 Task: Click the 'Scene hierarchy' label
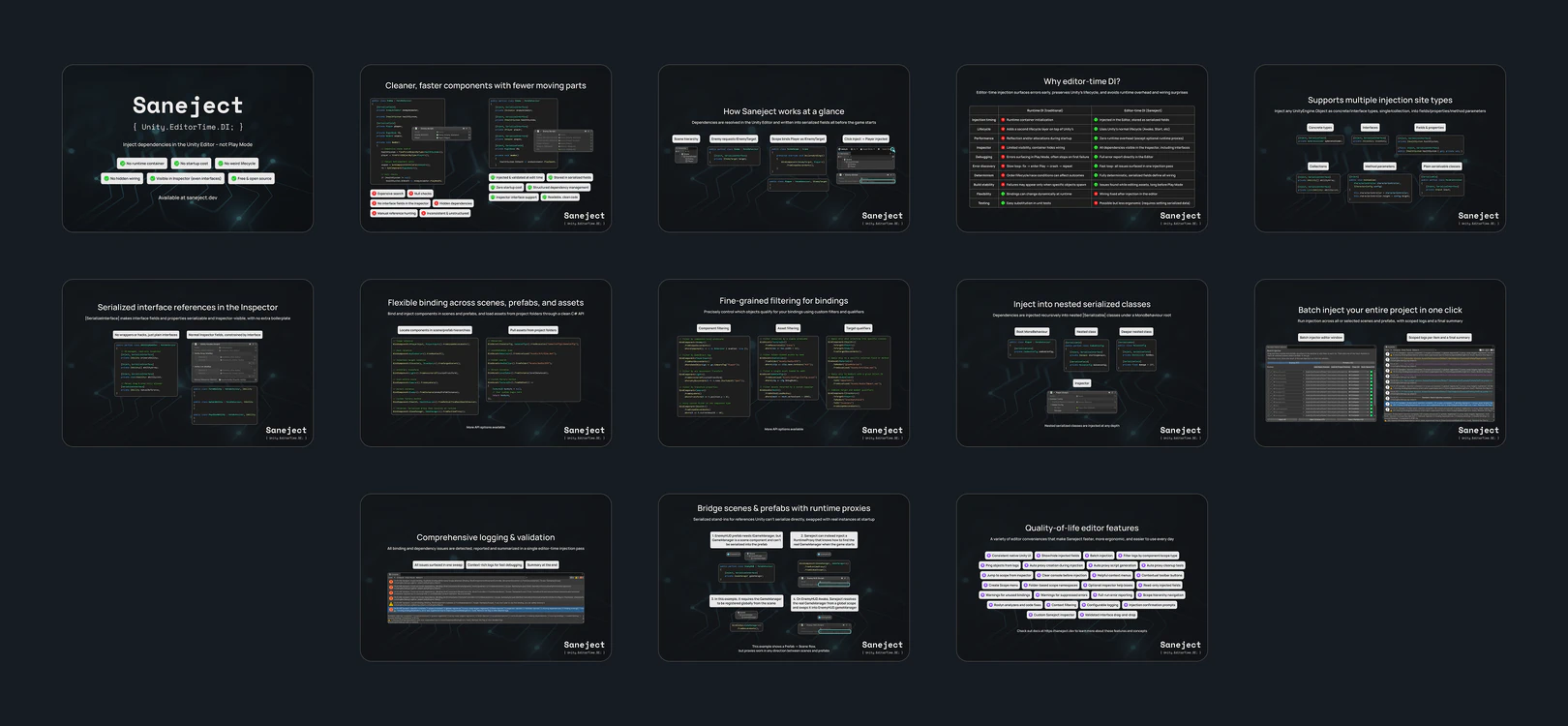pos(686,138)
